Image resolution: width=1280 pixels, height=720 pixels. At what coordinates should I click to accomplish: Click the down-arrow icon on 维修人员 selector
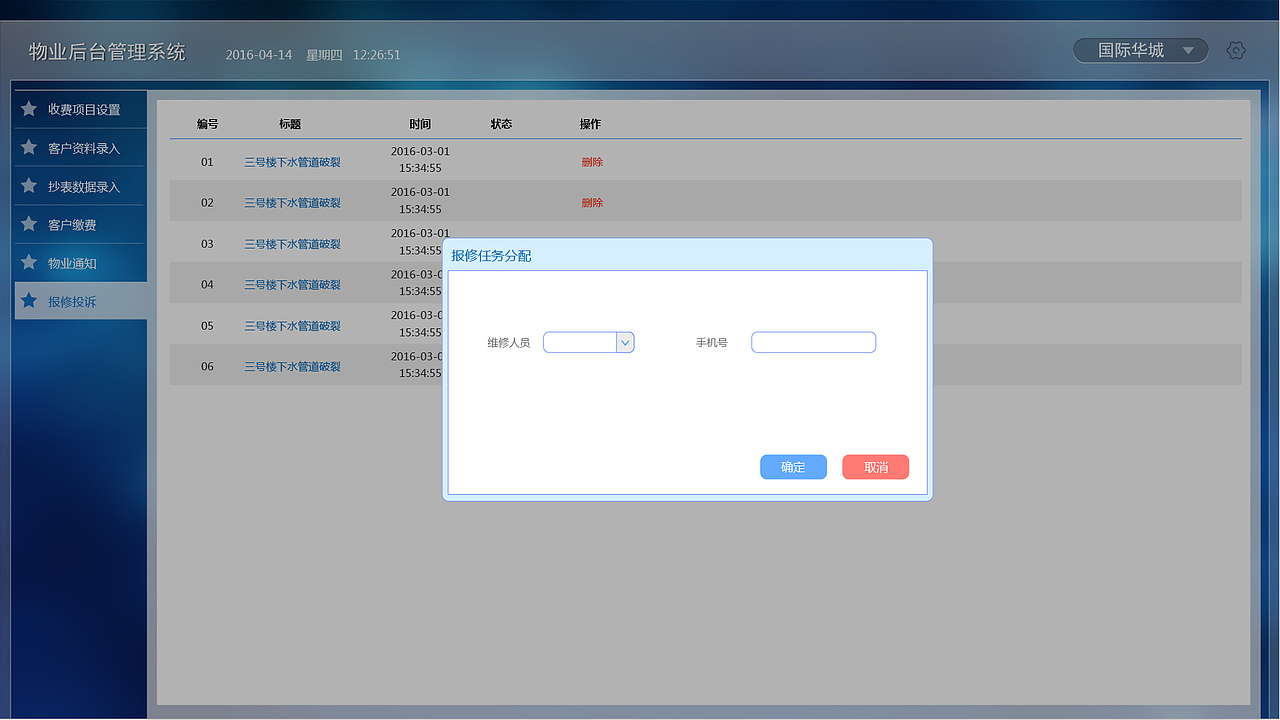click(626, 341)
